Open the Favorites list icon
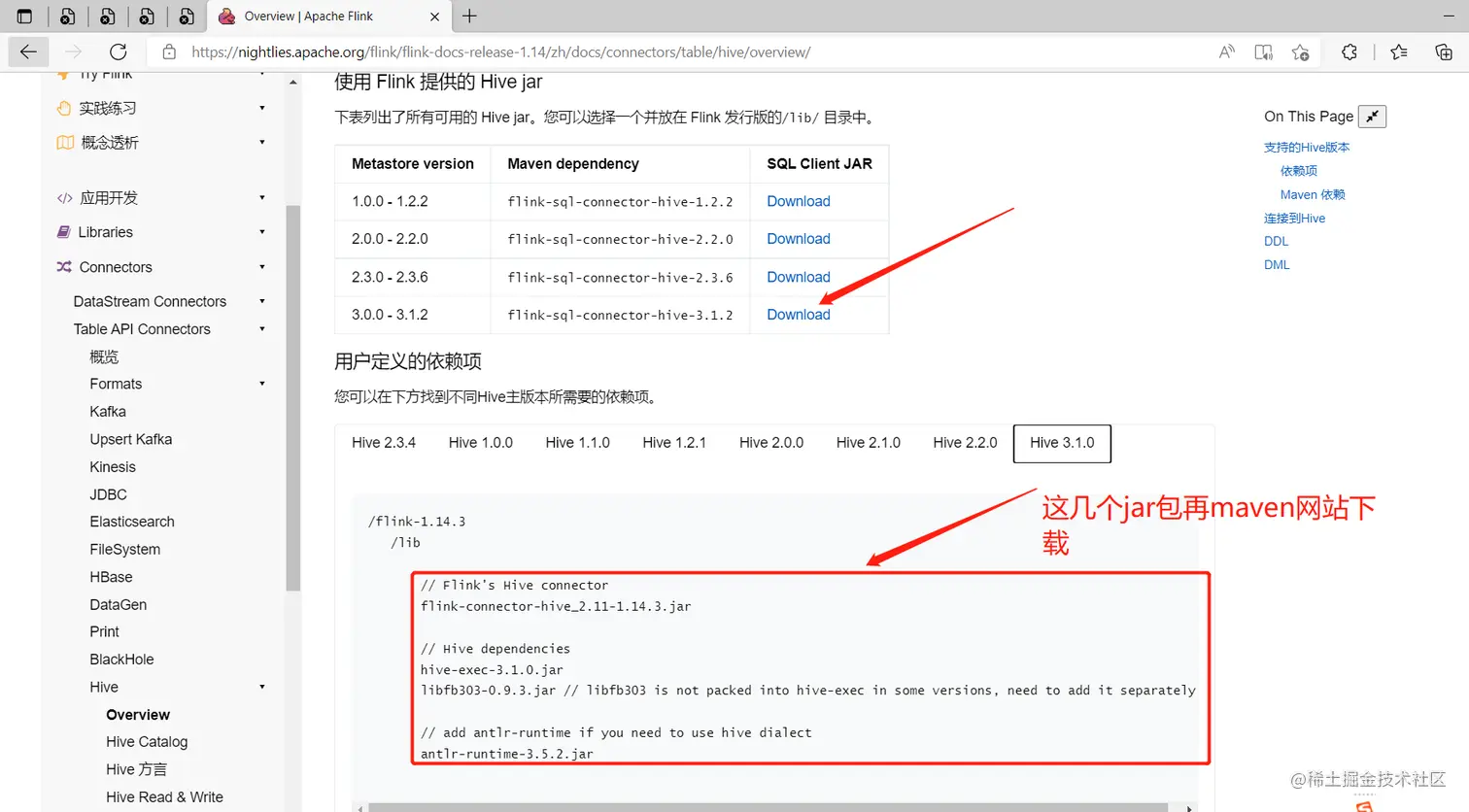Viewport: 1469px width, 812px height. [1399, 52]
